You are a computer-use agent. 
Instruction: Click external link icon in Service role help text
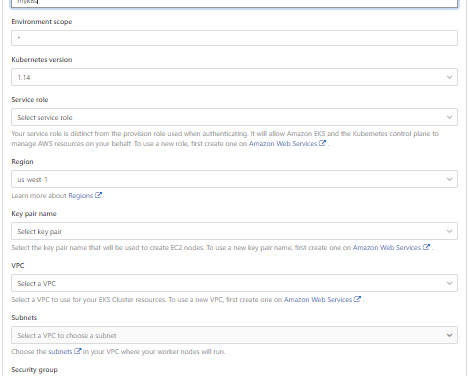322,143
